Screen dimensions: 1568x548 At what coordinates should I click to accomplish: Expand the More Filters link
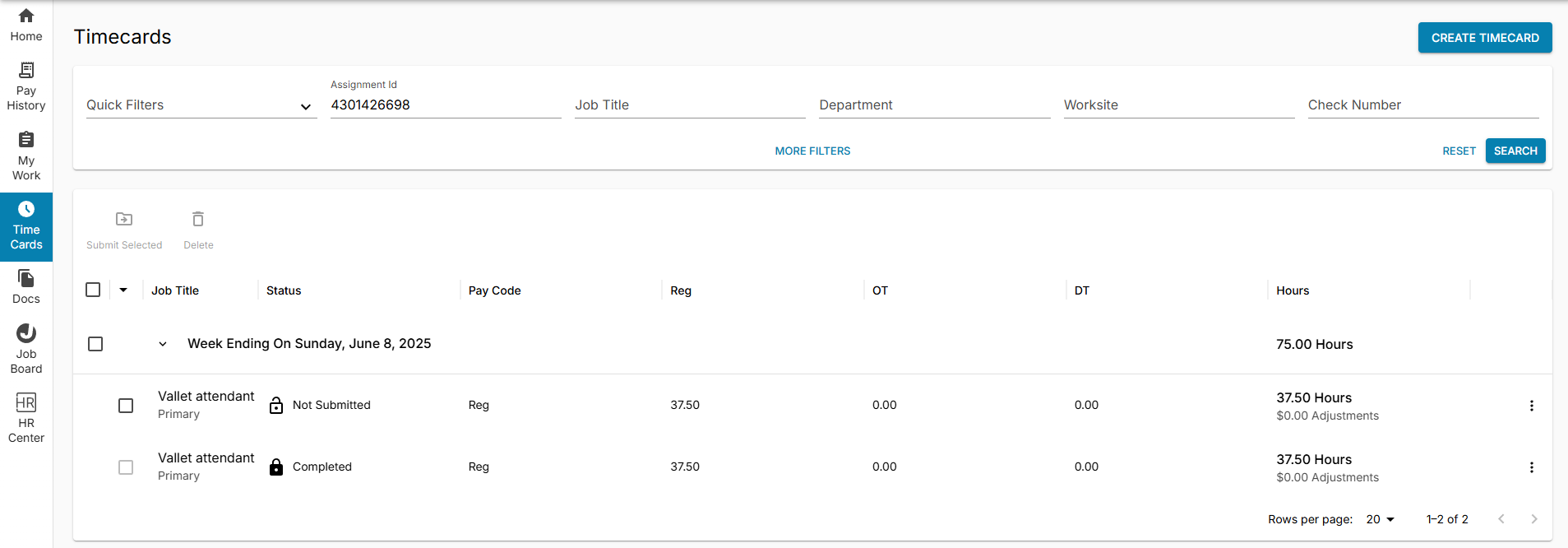(812, 151)
